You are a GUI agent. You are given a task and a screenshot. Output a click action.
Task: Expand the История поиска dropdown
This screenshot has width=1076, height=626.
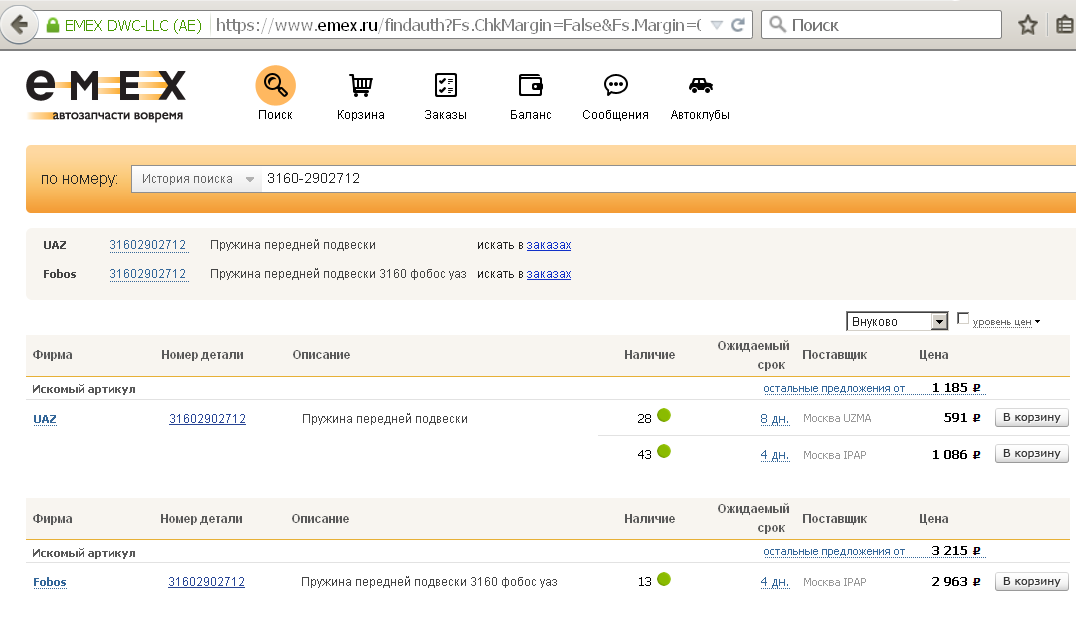pyautogui.click(x=197, y=179)
